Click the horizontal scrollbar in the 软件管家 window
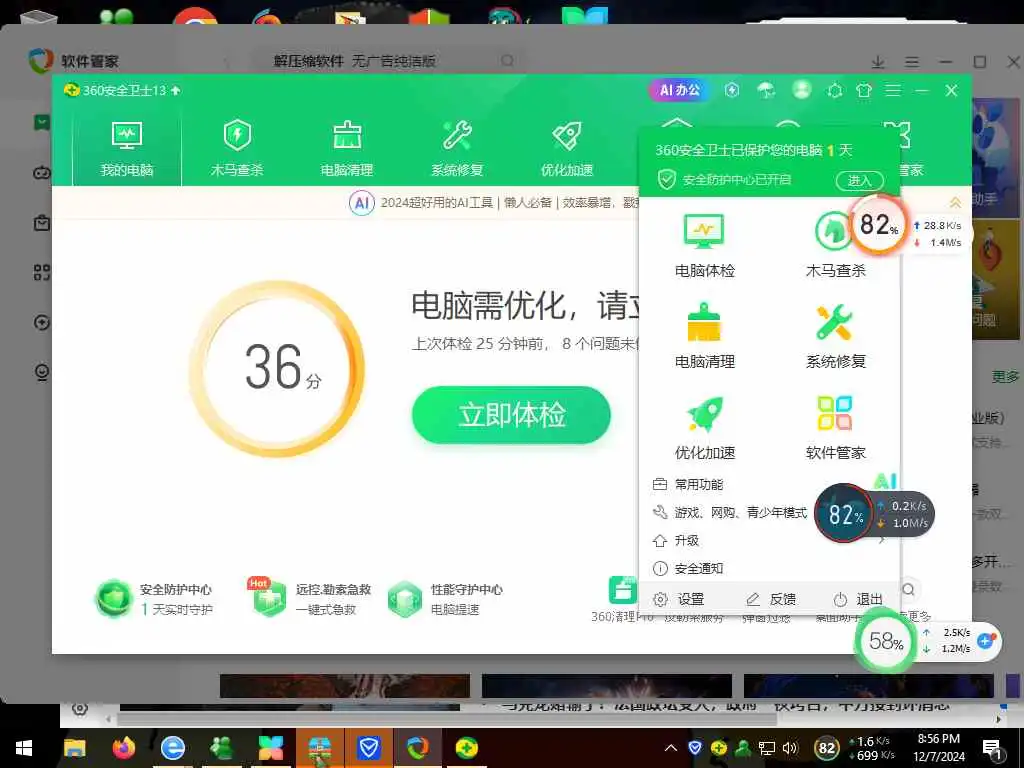This screenshot has height=768, width=1024. pyautogui.click(x=447, y=719)
